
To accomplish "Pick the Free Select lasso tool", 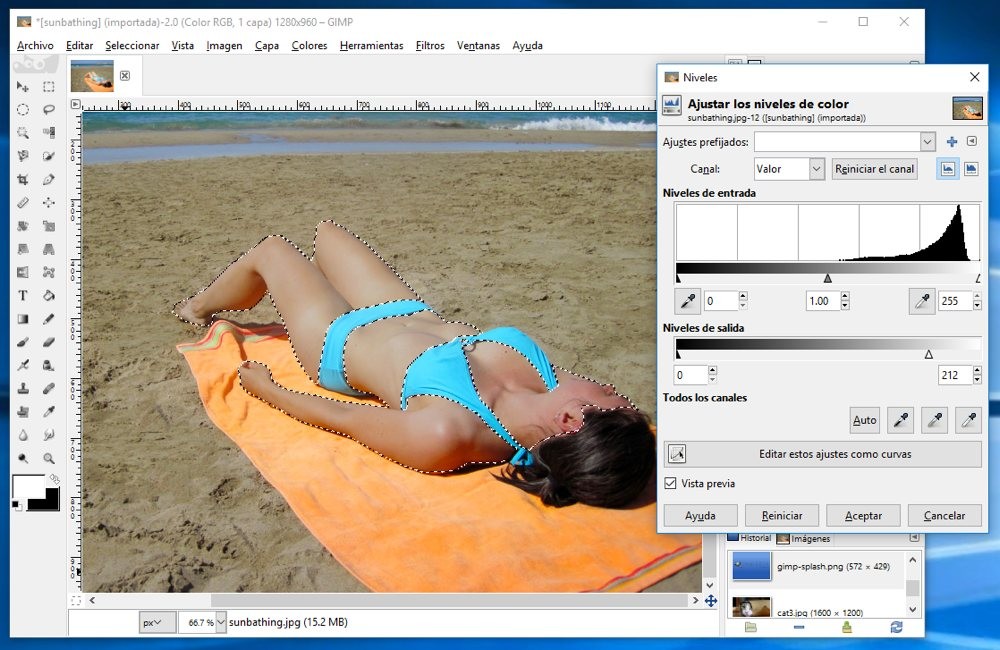I will click(x=48, y=110).
